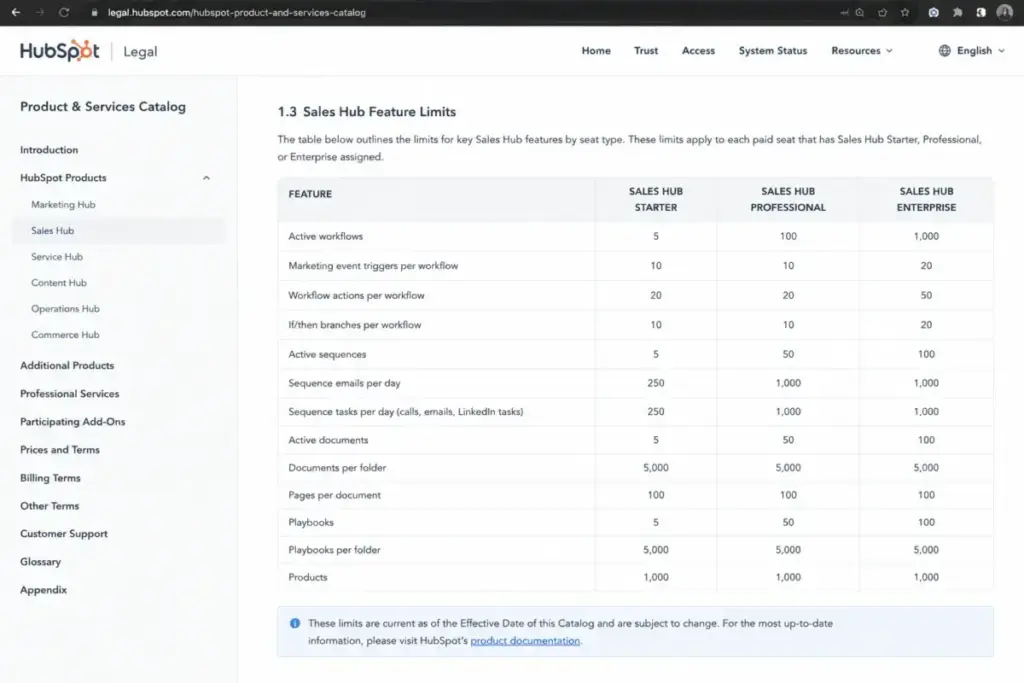Click the Active workflows row label
Screen dimensions: 1024x683
click(x=325, y=236)
